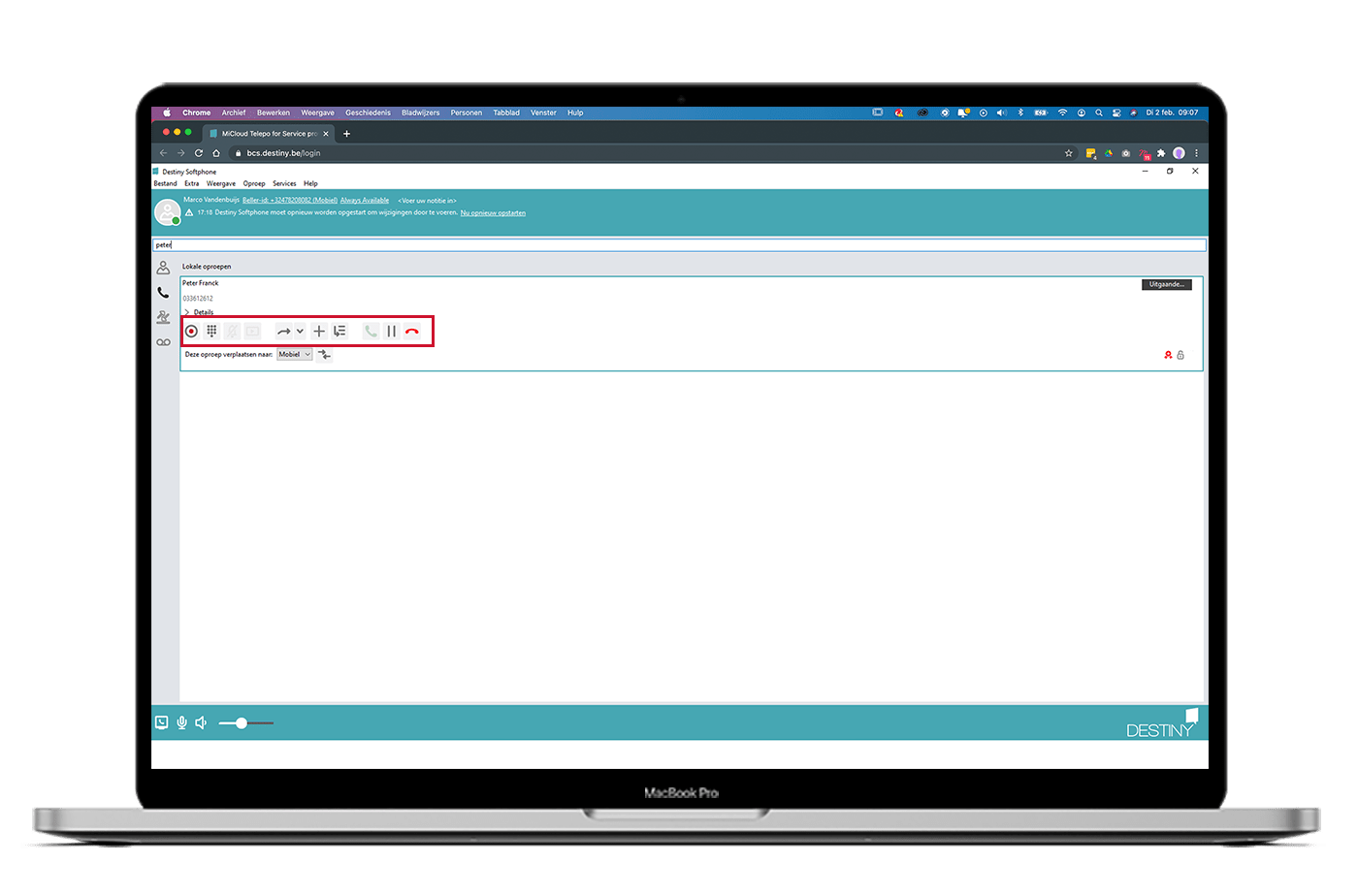
Task: Add a participant with plus icon
Action: click(x=319, y=332)
